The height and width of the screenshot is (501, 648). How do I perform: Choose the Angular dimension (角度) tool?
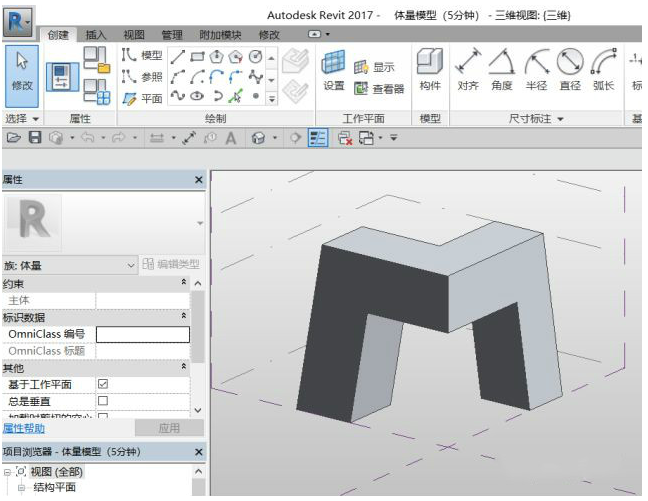click(x=502, y=69)
